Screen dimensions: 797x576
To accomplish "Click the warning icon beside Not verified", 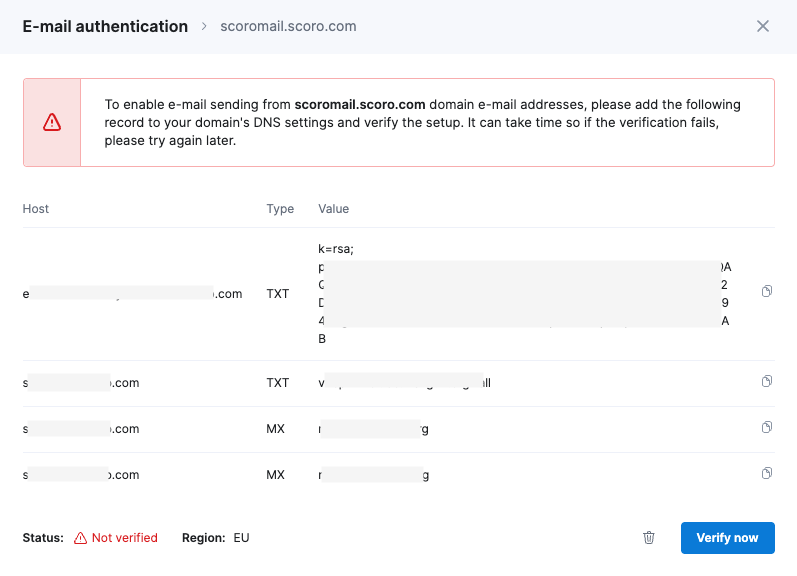I will tap(80, 538).
